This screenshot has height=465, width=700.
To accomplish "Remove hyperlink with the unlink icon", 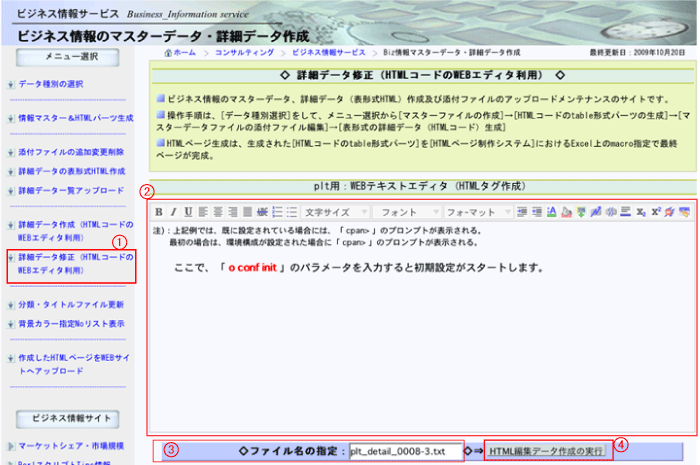I will coord(610,212).
